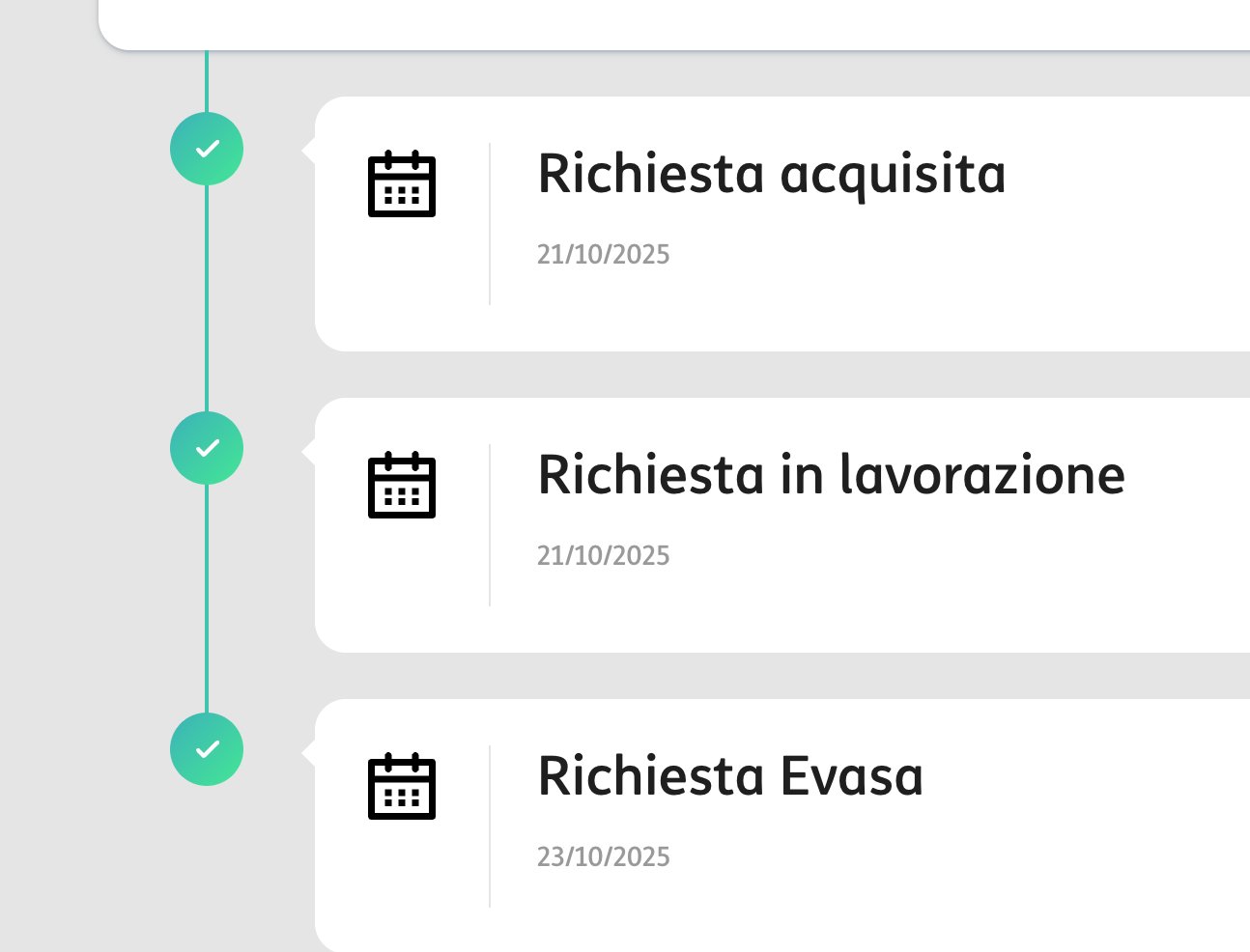Click the vertical divider in Richiesta acquisita card
The image size is (1250, 952).
point(490,224)
